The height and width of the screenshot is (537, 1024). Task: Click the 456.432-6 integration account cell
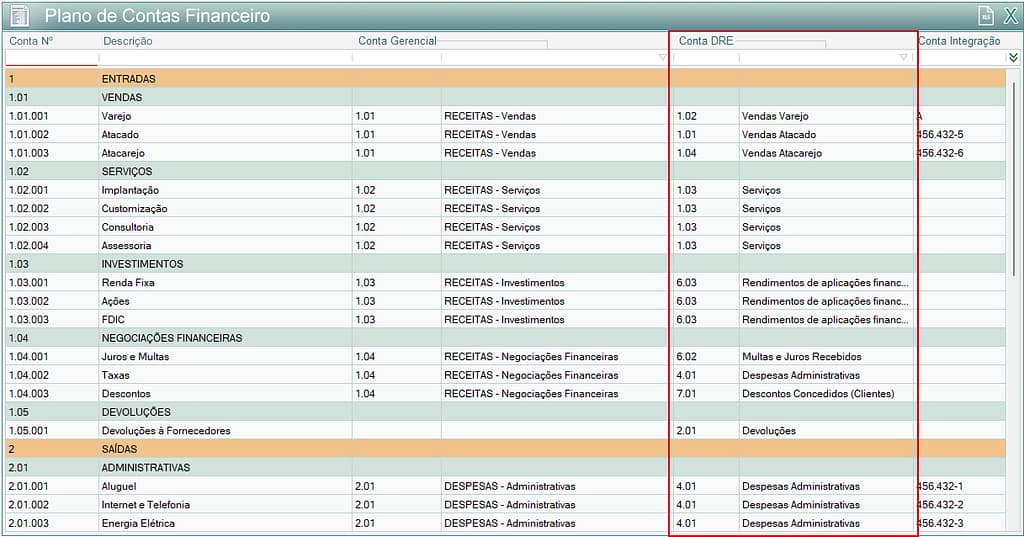click(x=961, y=153)
